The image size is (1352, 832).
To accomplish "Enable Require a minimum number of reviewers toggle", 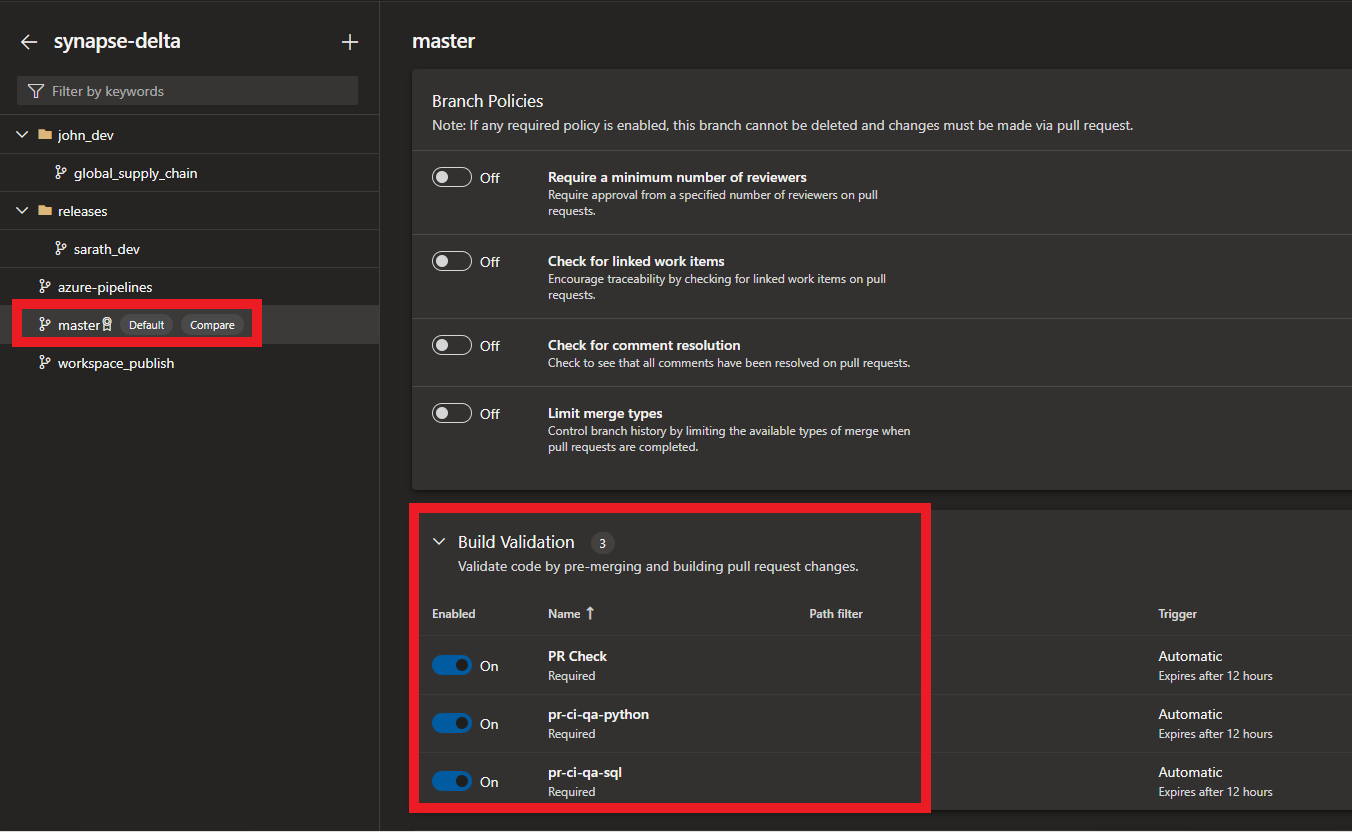I will coord(452,177).
